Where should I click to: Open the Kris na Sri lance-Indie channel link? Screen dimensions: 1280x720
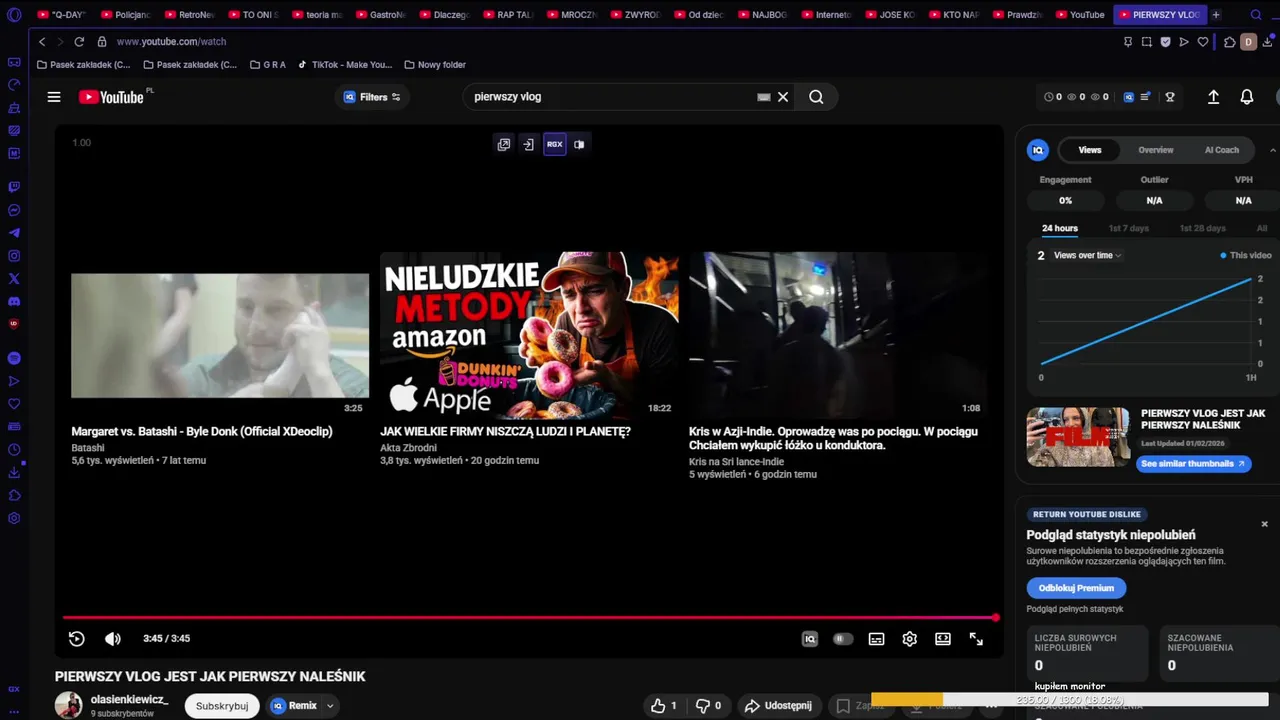tap(736, 462)
